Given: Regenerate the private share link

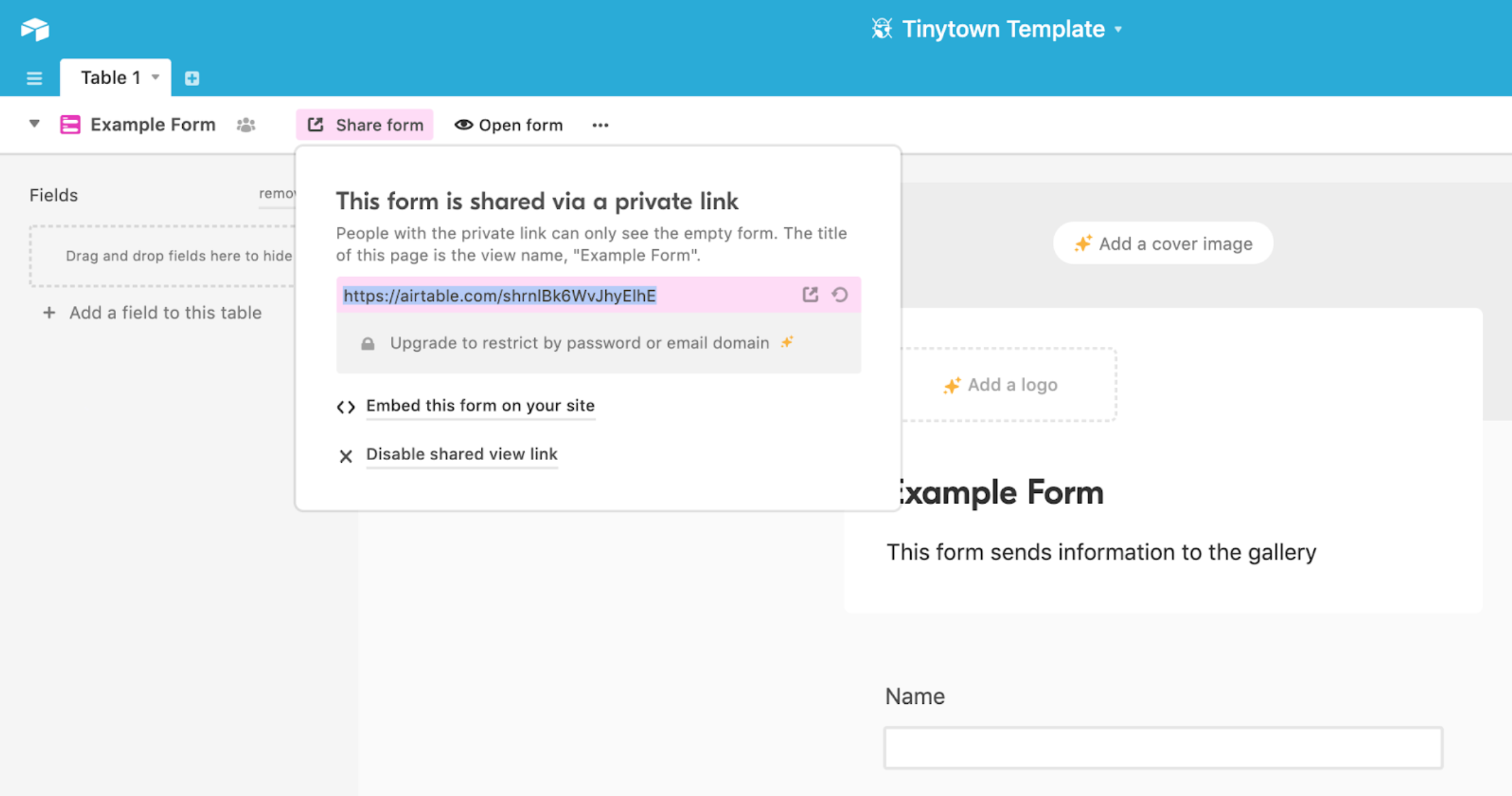Looking at the screenshot, I should [840, 295].
